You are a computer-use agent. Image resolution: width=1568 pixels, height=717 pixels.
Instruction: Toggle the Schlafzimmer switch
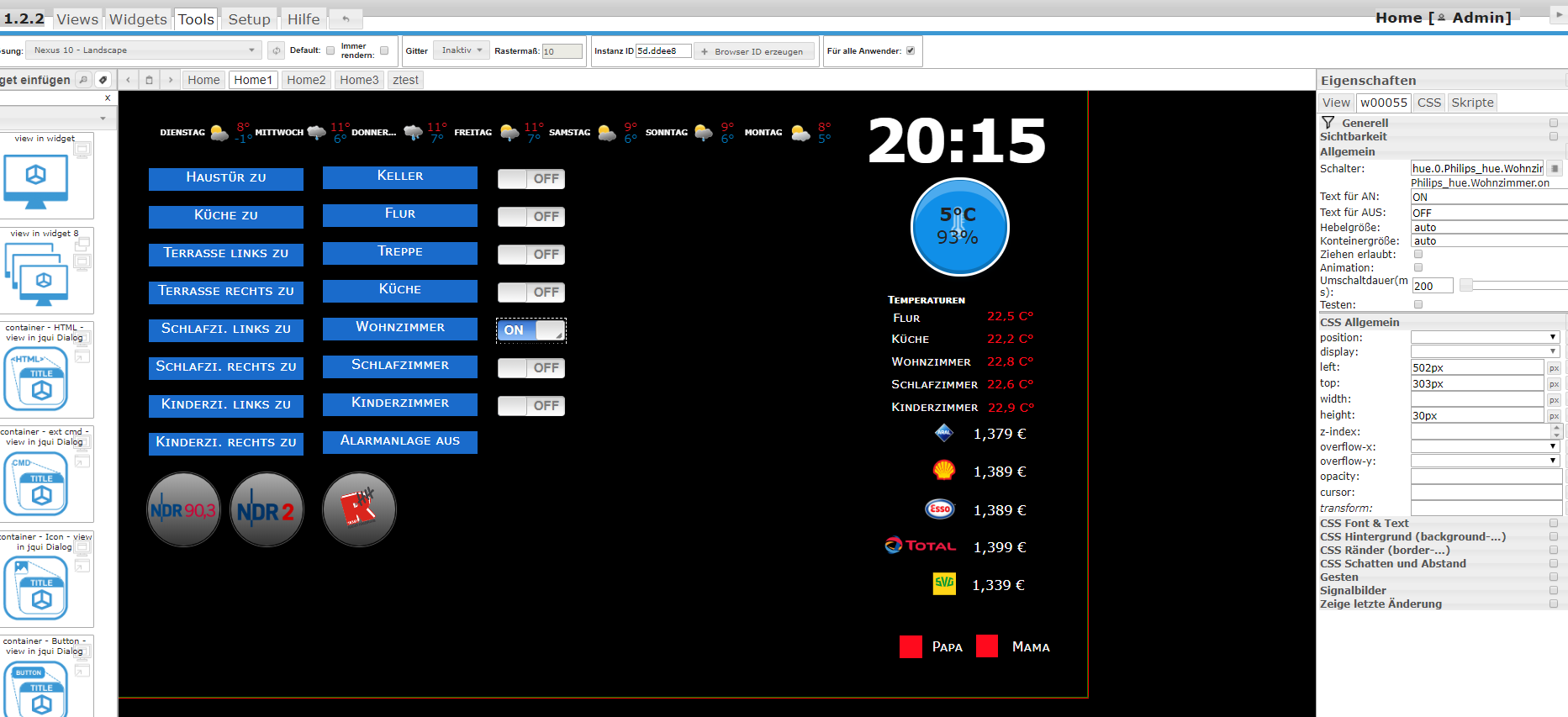[531, 368]
